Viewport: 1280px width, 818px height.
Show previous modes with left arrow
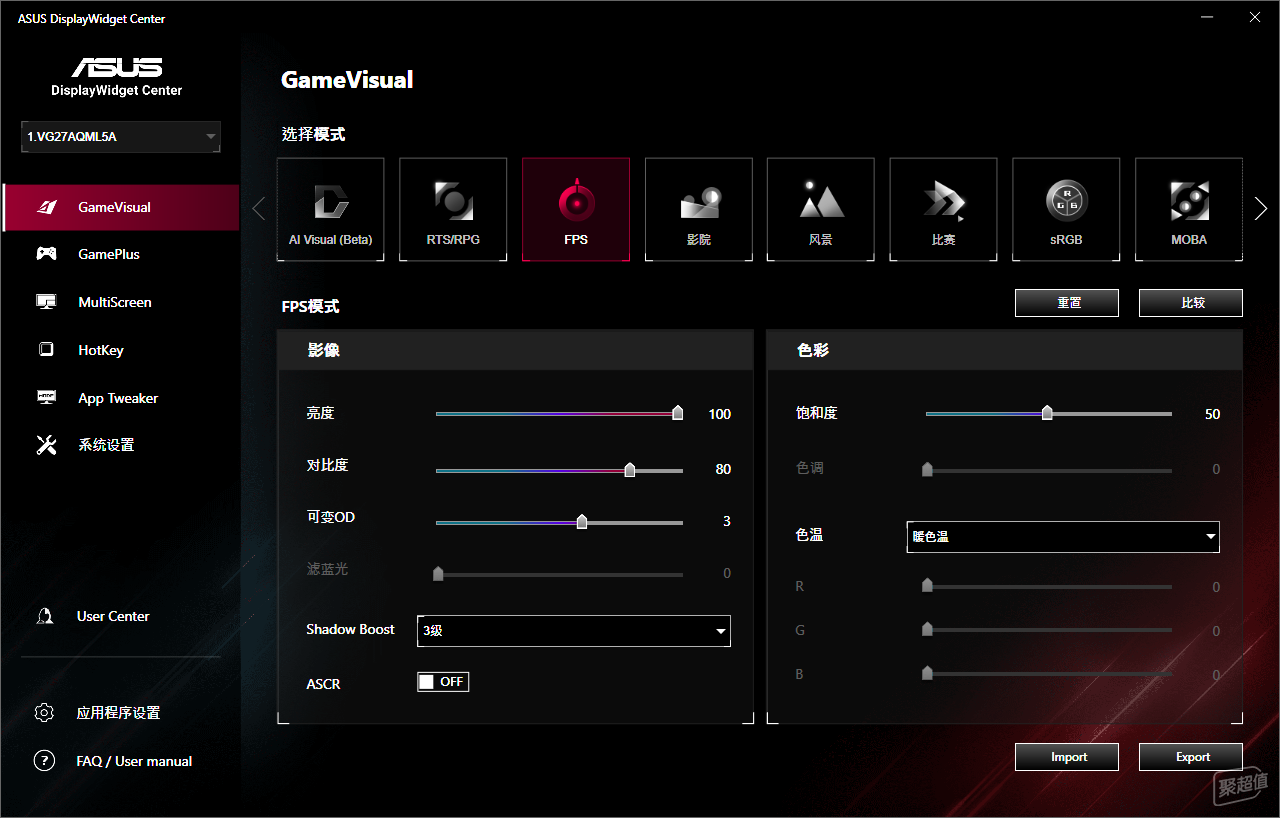tap(259, 208)
